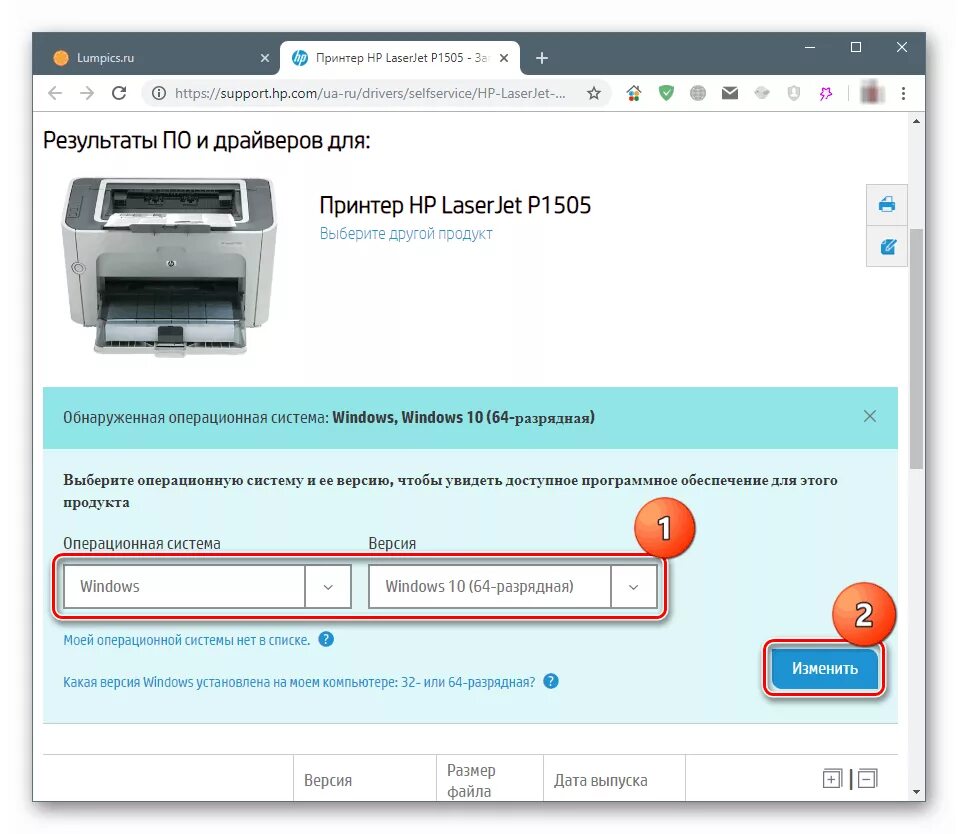Open Какая версия Windows установлена link
The height and width of the screenshot is (834, 958).
299,682
